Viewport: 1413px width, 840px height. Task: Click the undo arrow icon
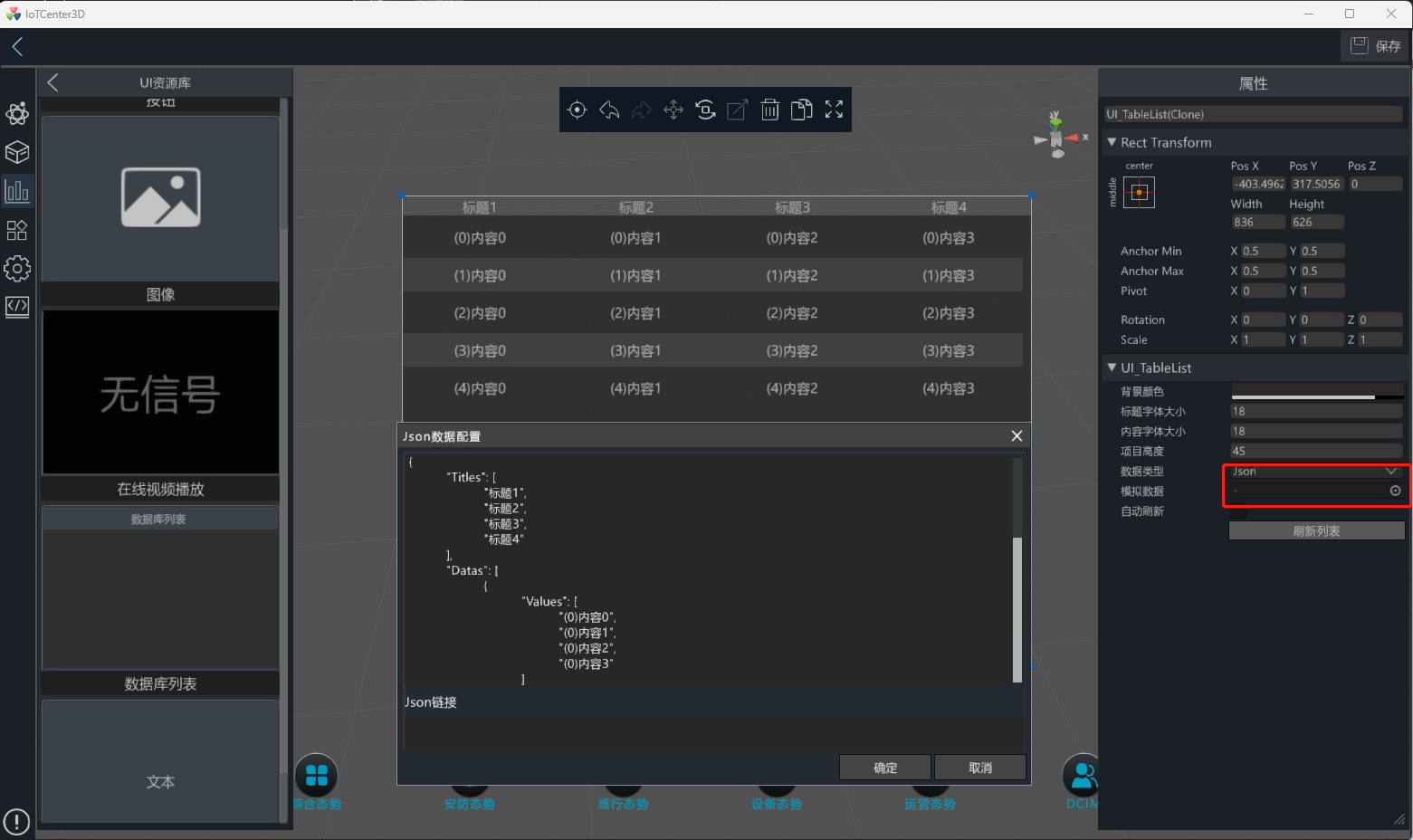pos(609,110)
